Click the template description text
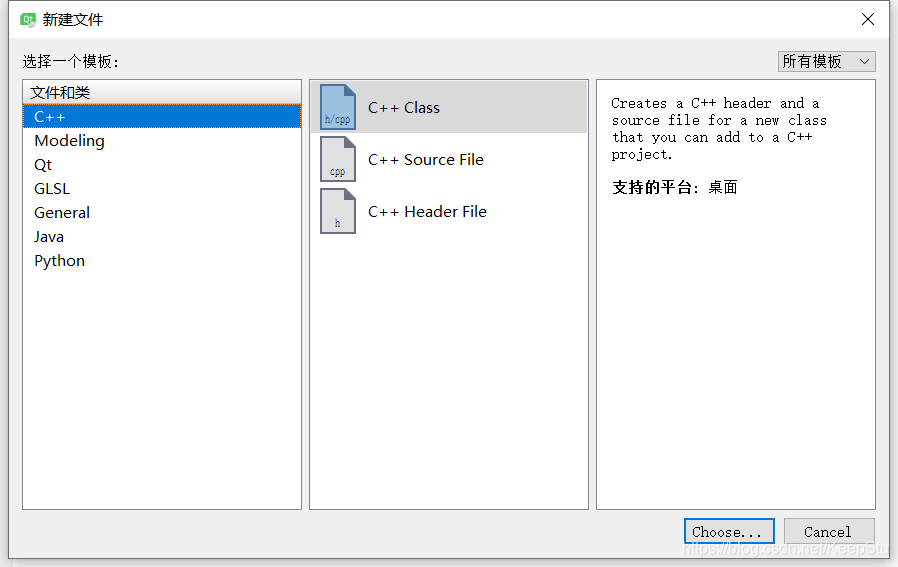 [x=719, y=129]
